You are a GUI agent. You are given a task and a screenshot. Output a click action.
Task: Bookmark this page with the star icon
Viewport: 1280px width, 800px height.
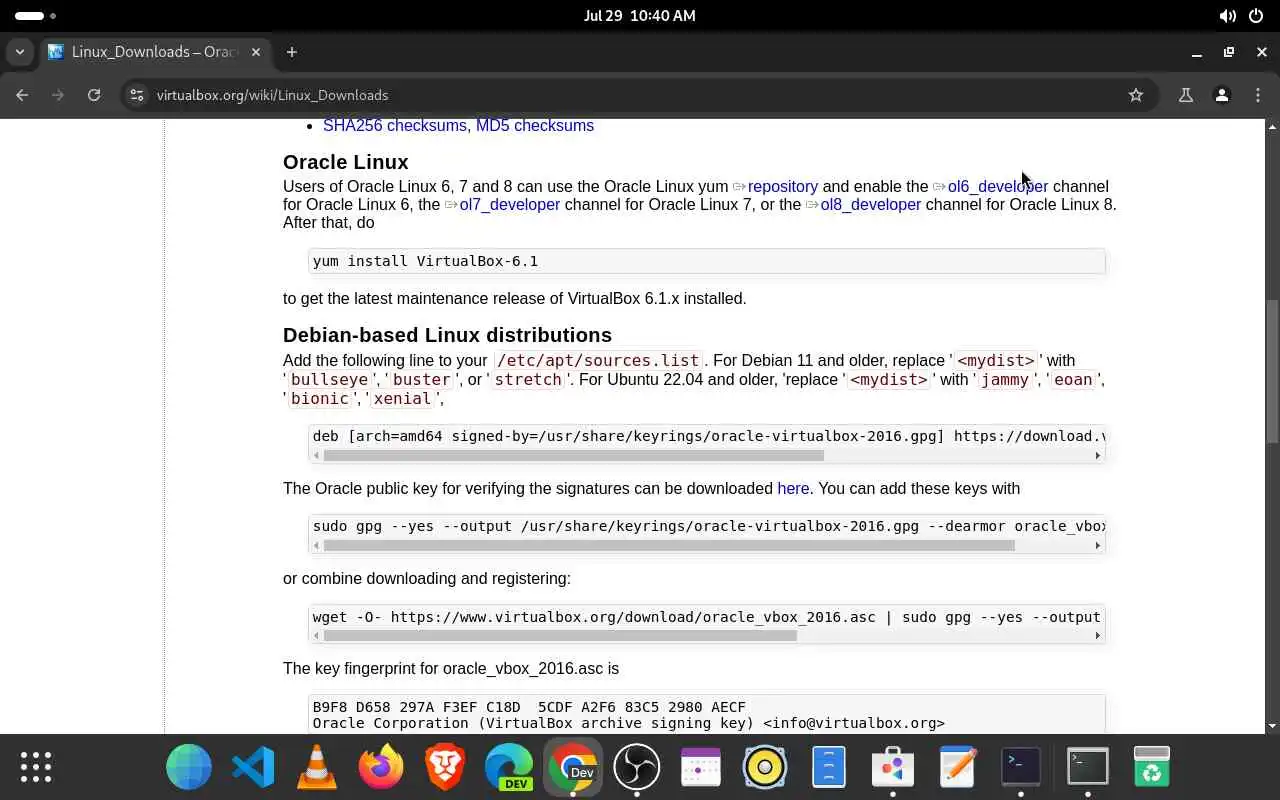click(x=1136, y=95)
